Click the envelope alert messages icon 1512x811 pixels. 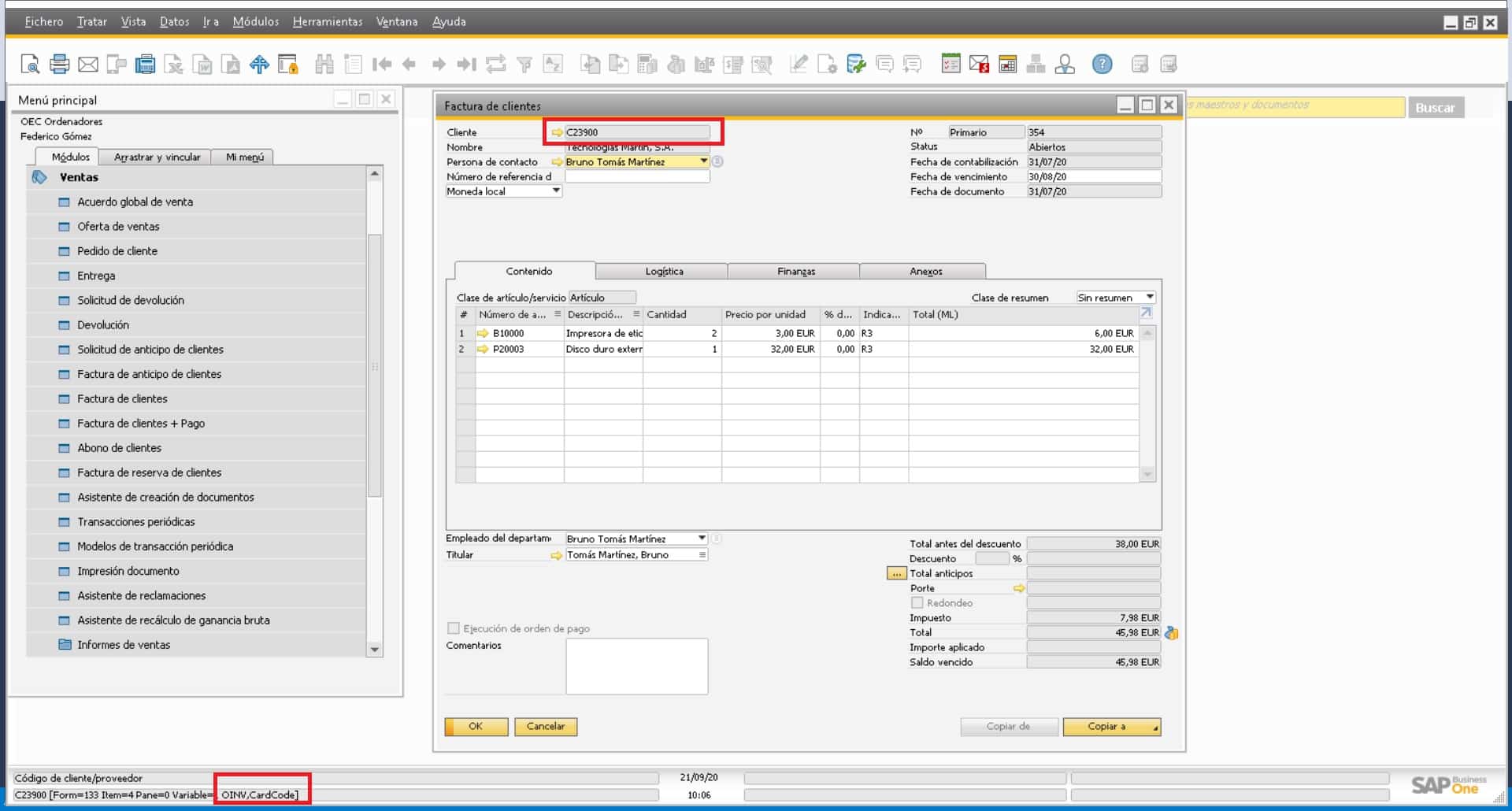pos(979,65)
